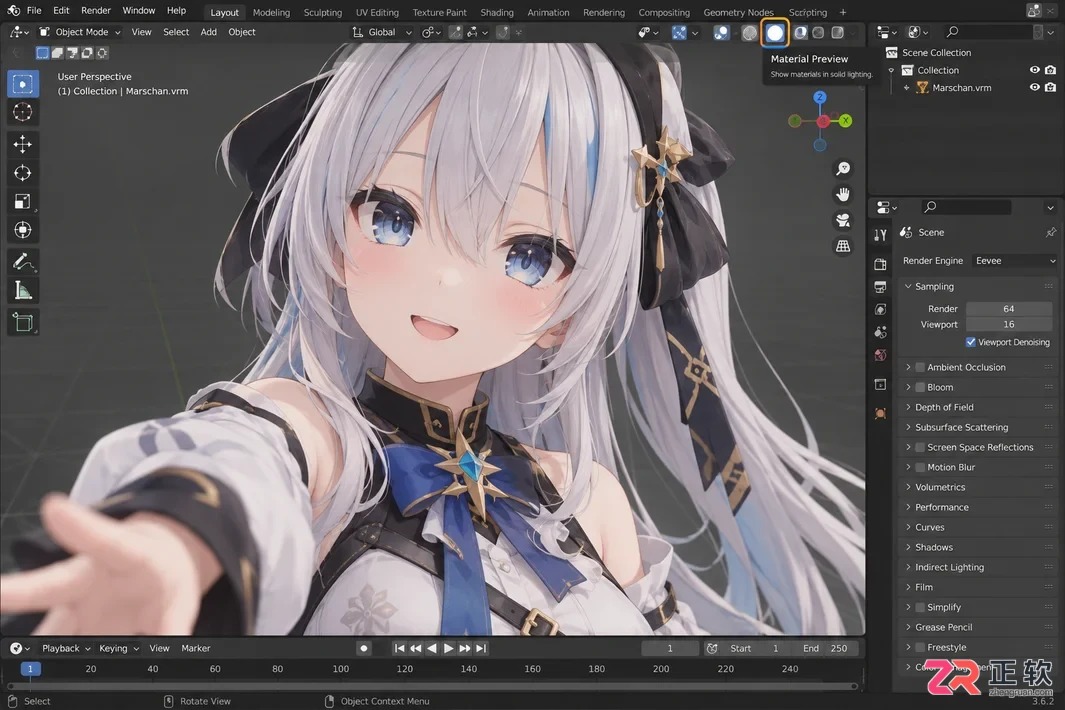The width and height of the screenshot is (1065, 710).
Task: Select the Select Box tool
Action: [x=22, y=84]
